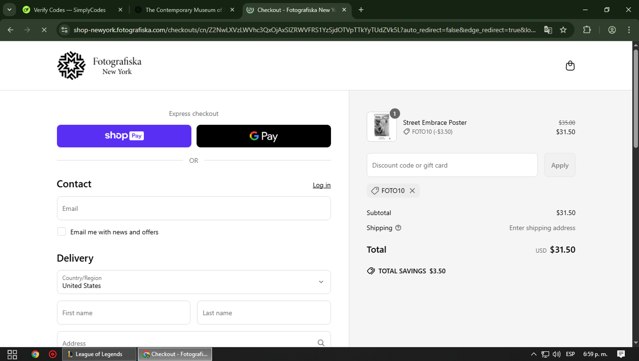The image size is (639, 361).
Task: Click the Street Embrace Poster thumbnail
Action: pyautogui.click(x=382, y=127)
